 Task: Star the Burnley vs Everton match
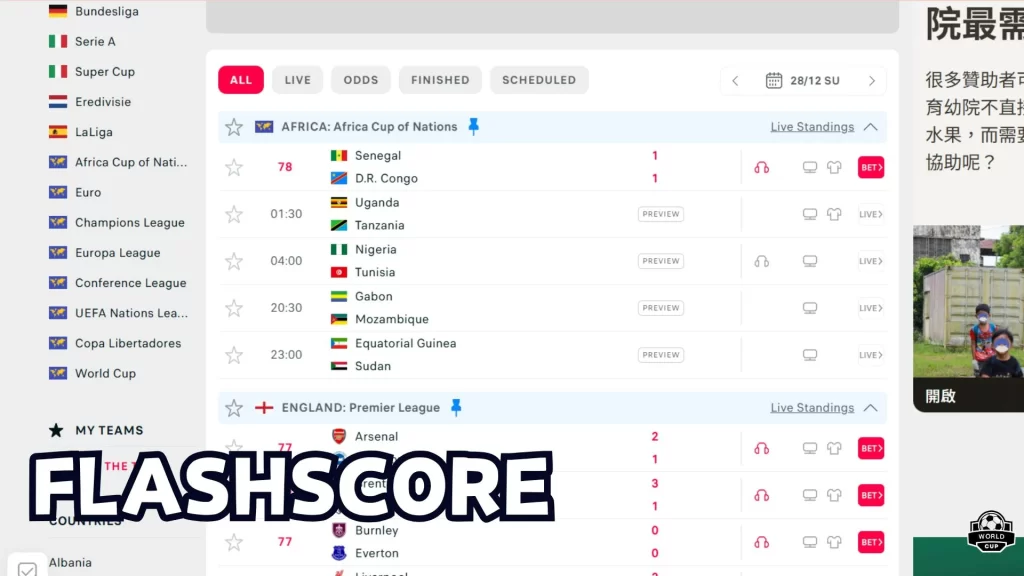[234, 542]
